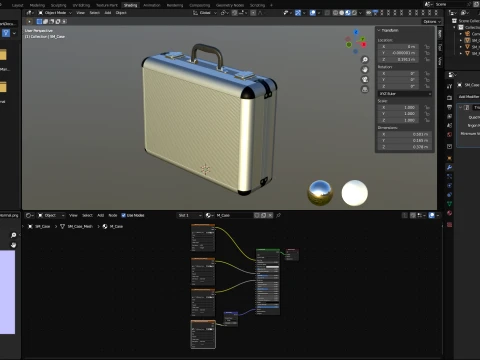Click the pin icon beside M_Case material
This screenshot has height=360, width=480.
(x=278, y=215)
